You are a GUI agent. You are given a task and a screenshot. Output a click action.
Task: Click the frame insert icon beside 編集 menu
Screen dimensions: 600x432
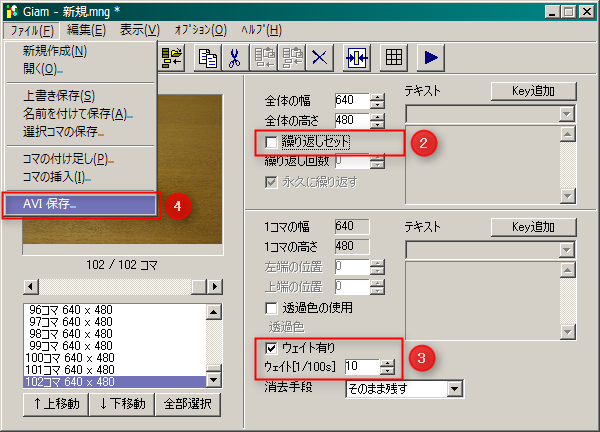click(x=172, y=57)
